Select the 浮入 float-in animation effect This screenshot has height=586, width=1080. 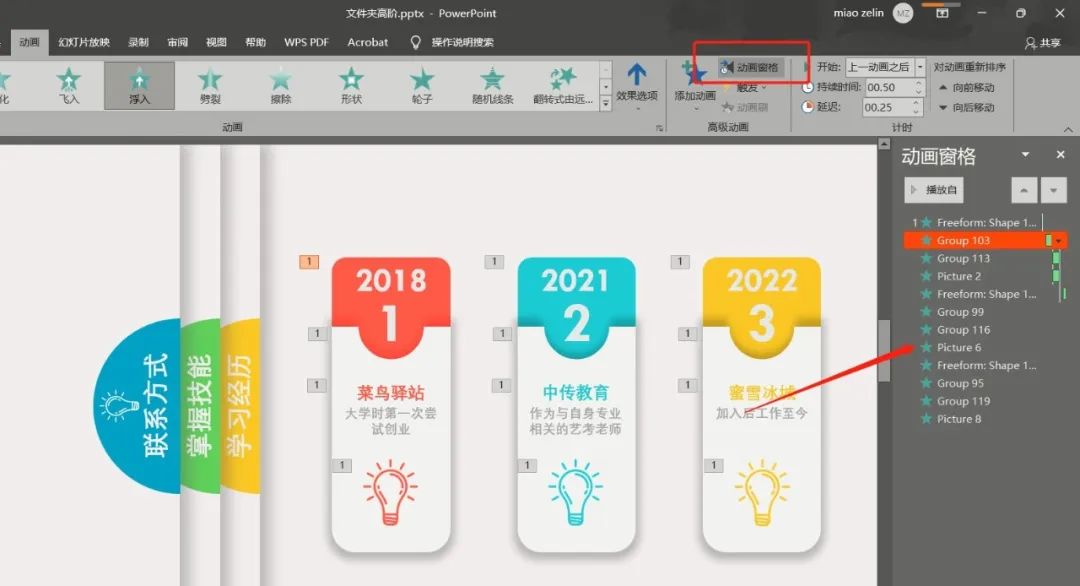[139, 85]
